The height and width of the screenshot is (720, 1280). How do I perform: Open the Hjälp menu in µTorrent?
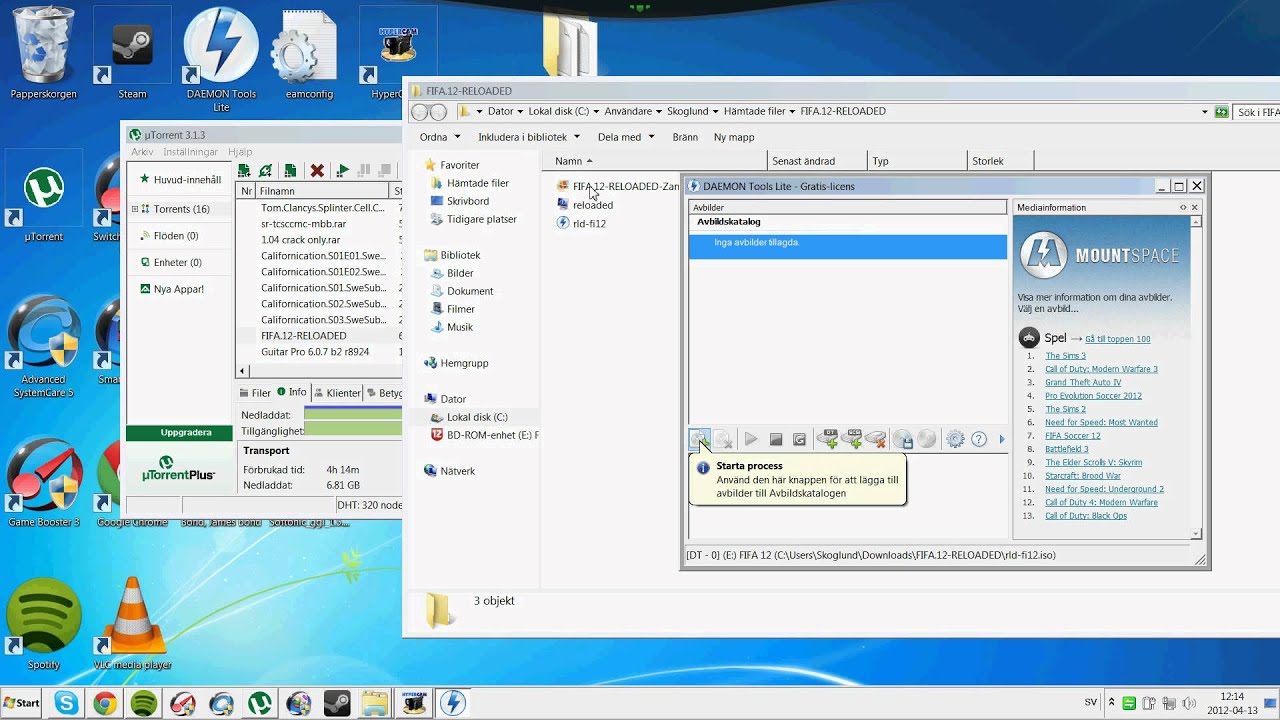coord(240,152)
